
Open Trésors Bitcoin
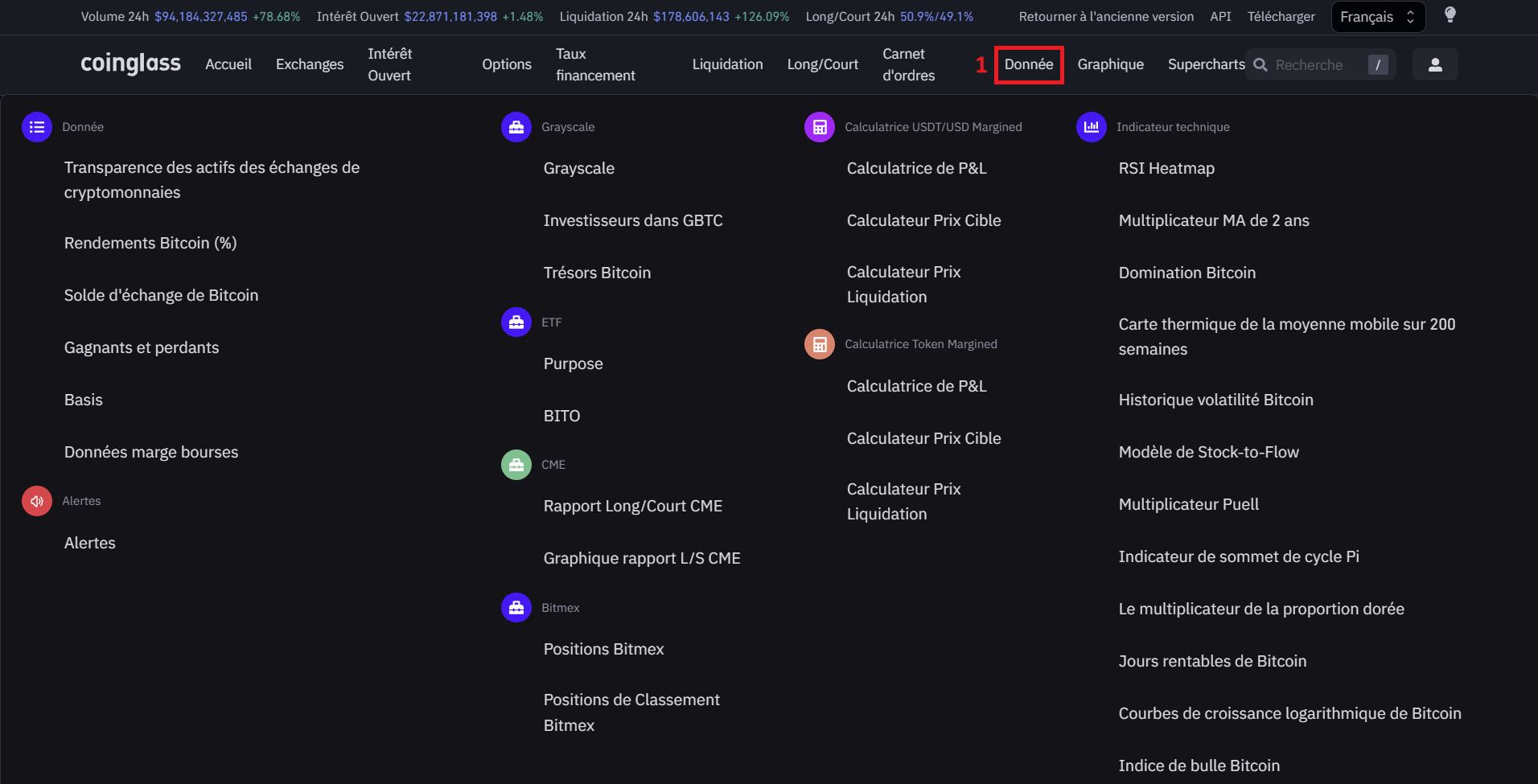coord(598,273)
